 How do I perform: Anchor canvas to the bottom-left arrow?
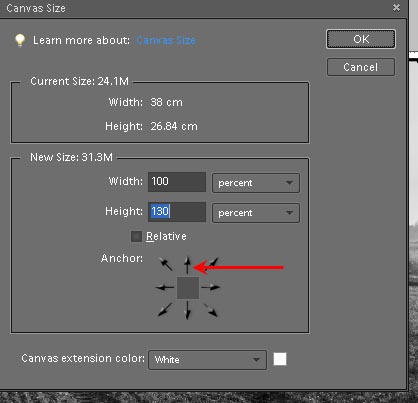pos(165,309)
